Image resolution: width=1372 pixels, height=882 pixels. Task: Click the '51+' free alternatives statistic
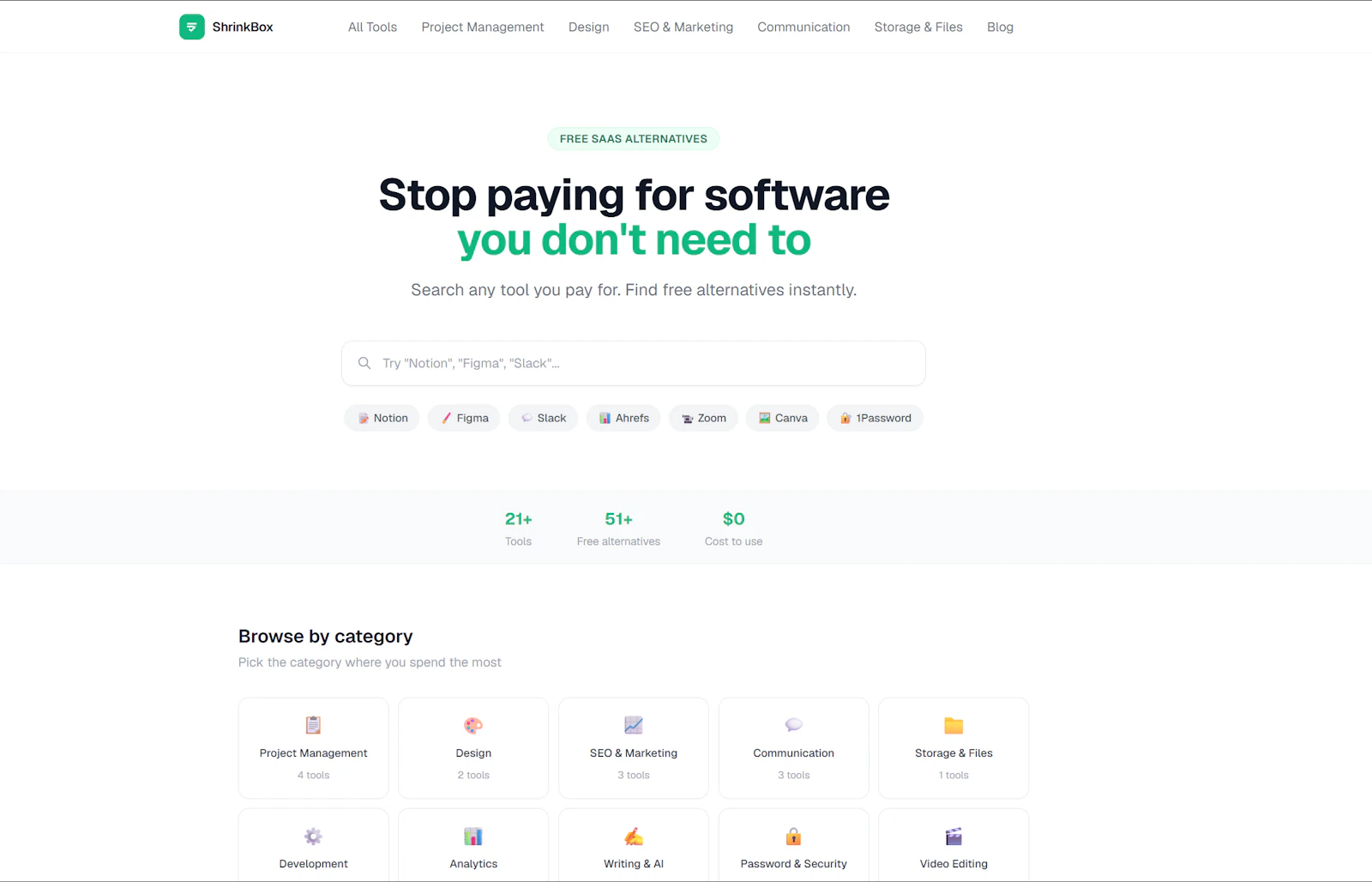point(618,519)
